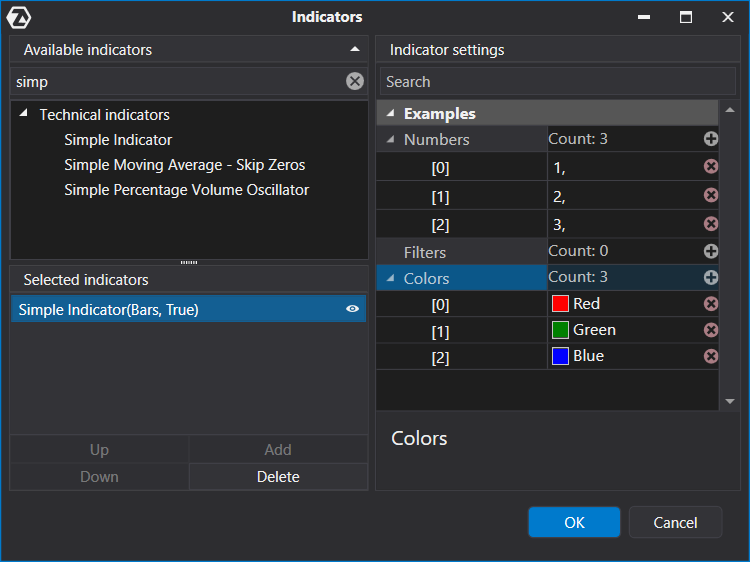Select Simple Indicator from available list

[x=118, y=140]
